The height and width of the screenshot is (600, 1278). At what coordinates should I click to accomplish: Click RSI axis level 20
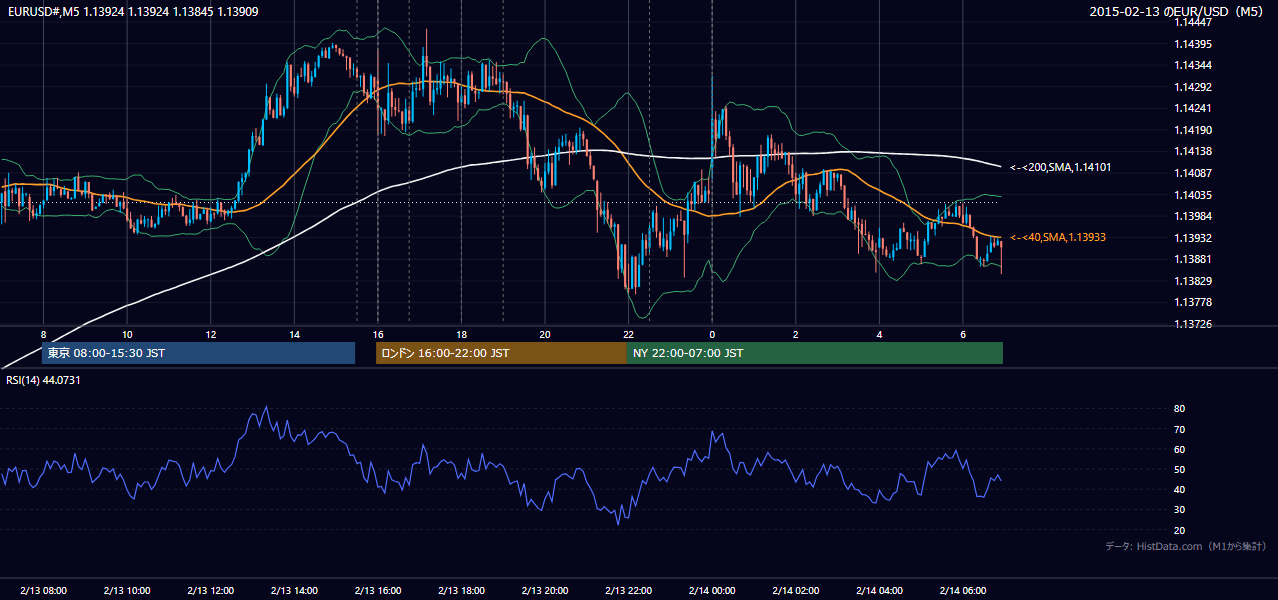coord(1179,530)
